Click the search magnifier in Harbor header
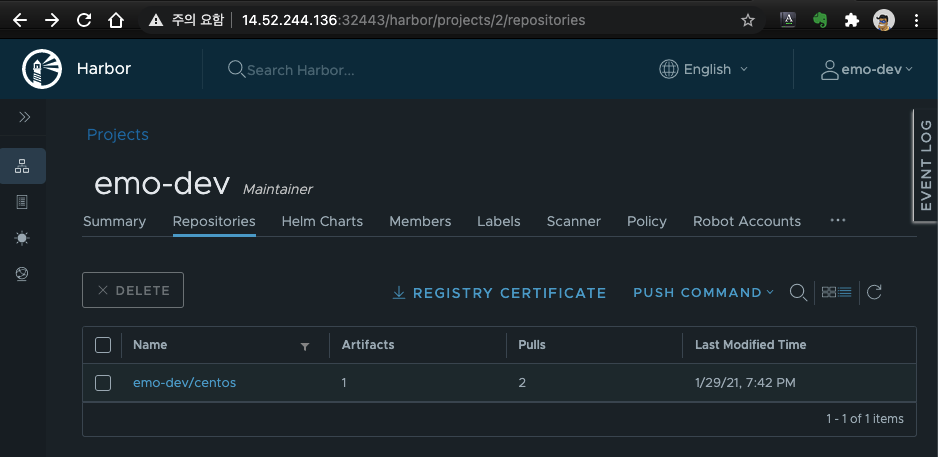The height and width of the screenshot is (457, 938). click(236, 69)
